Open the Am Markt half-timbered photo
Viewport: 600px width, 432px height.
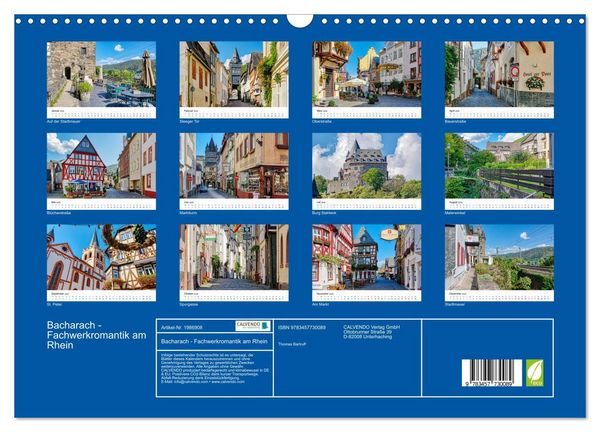tap(367, 257)
